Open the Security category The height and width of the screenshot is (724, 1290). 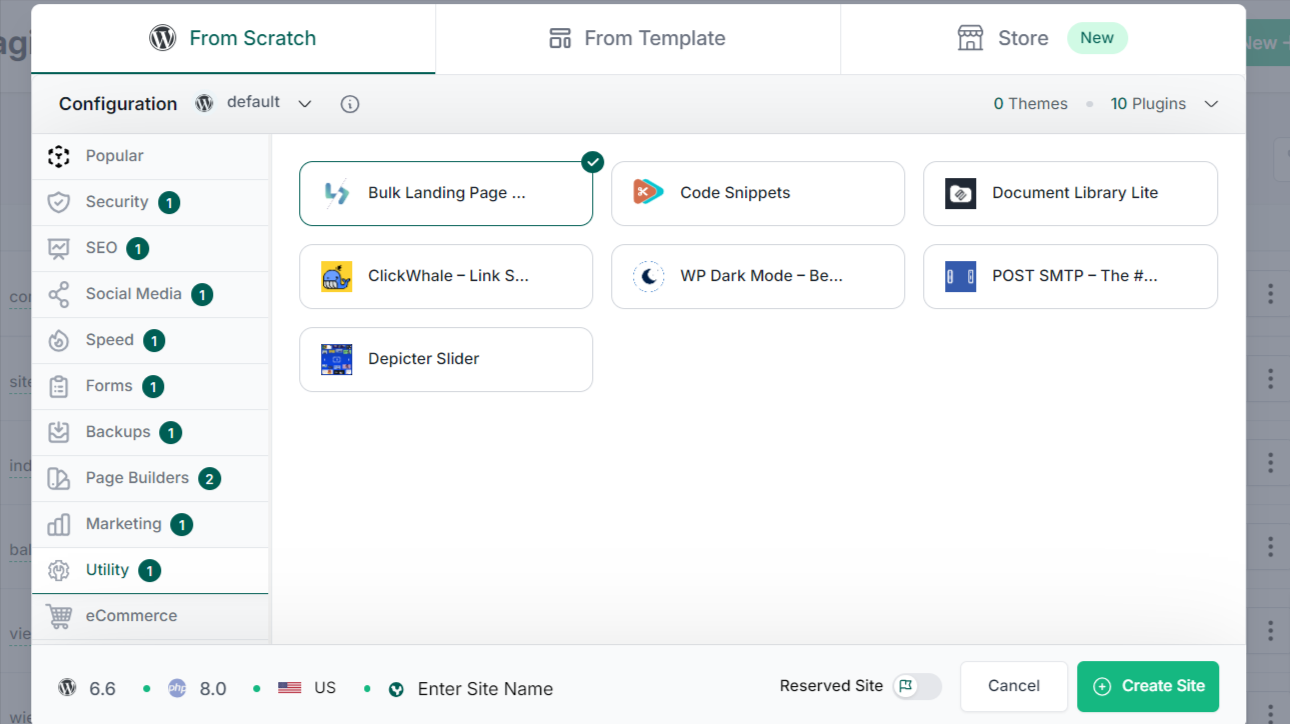point(150,202)
